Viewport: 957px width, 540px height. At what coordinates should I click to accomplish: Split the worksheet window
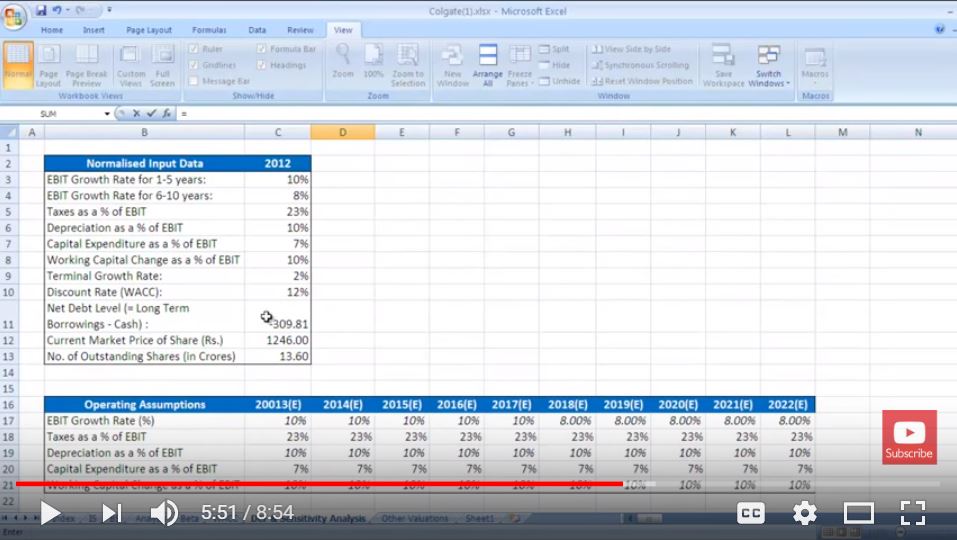click(x=554, y=49)
